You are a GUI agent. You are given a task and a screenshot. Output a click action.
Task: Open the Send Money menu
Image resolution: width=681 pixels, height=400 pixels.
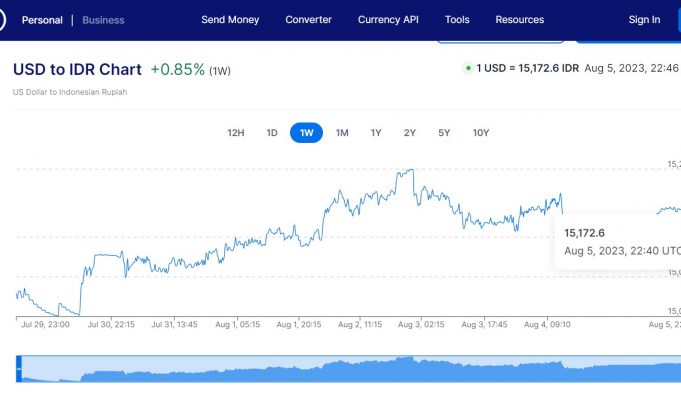230,20
